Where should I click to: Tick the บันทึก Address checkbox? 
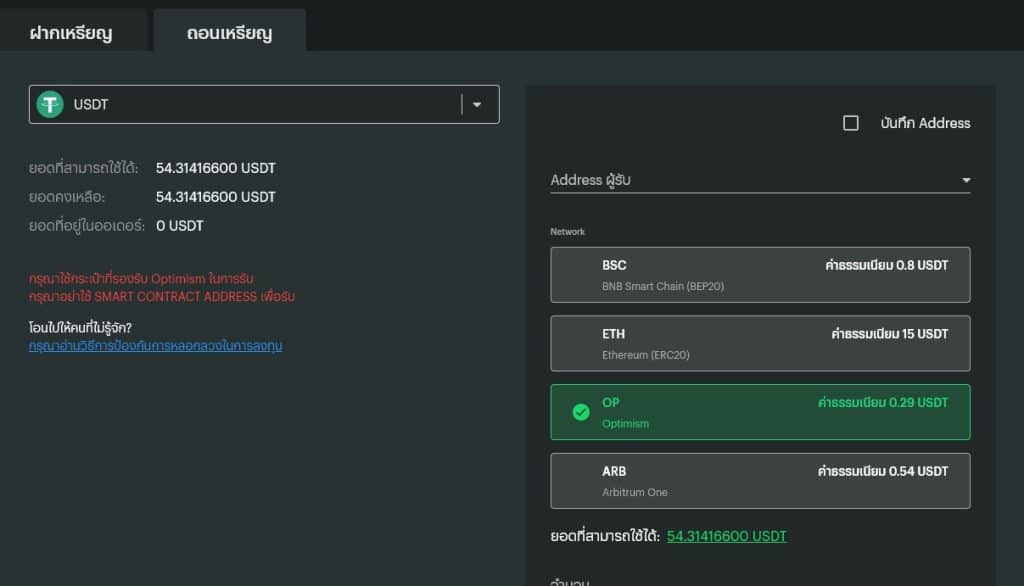851,123
